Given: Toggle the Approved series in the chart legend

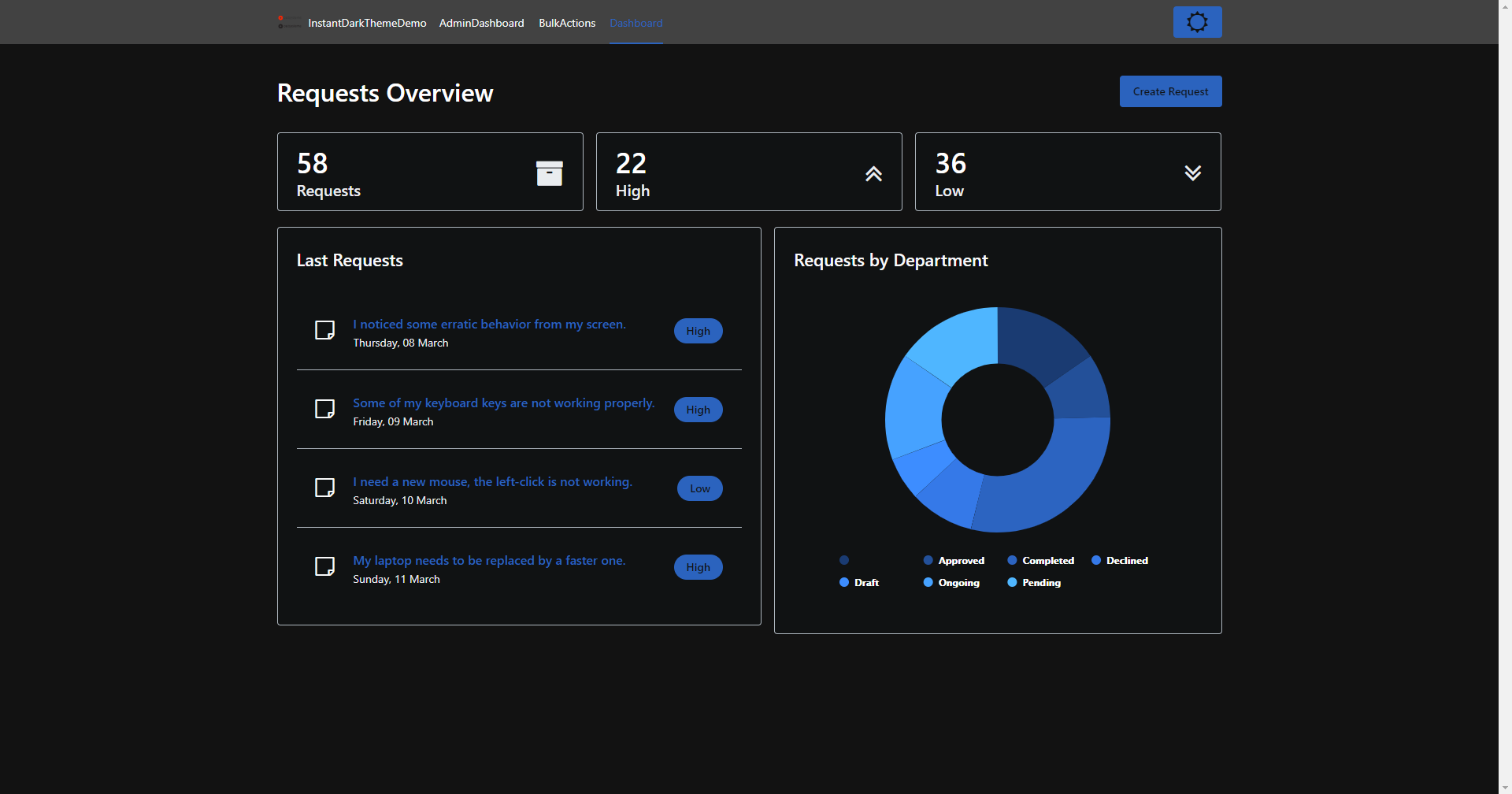Looking at the screenshot, I should (953, 560).
